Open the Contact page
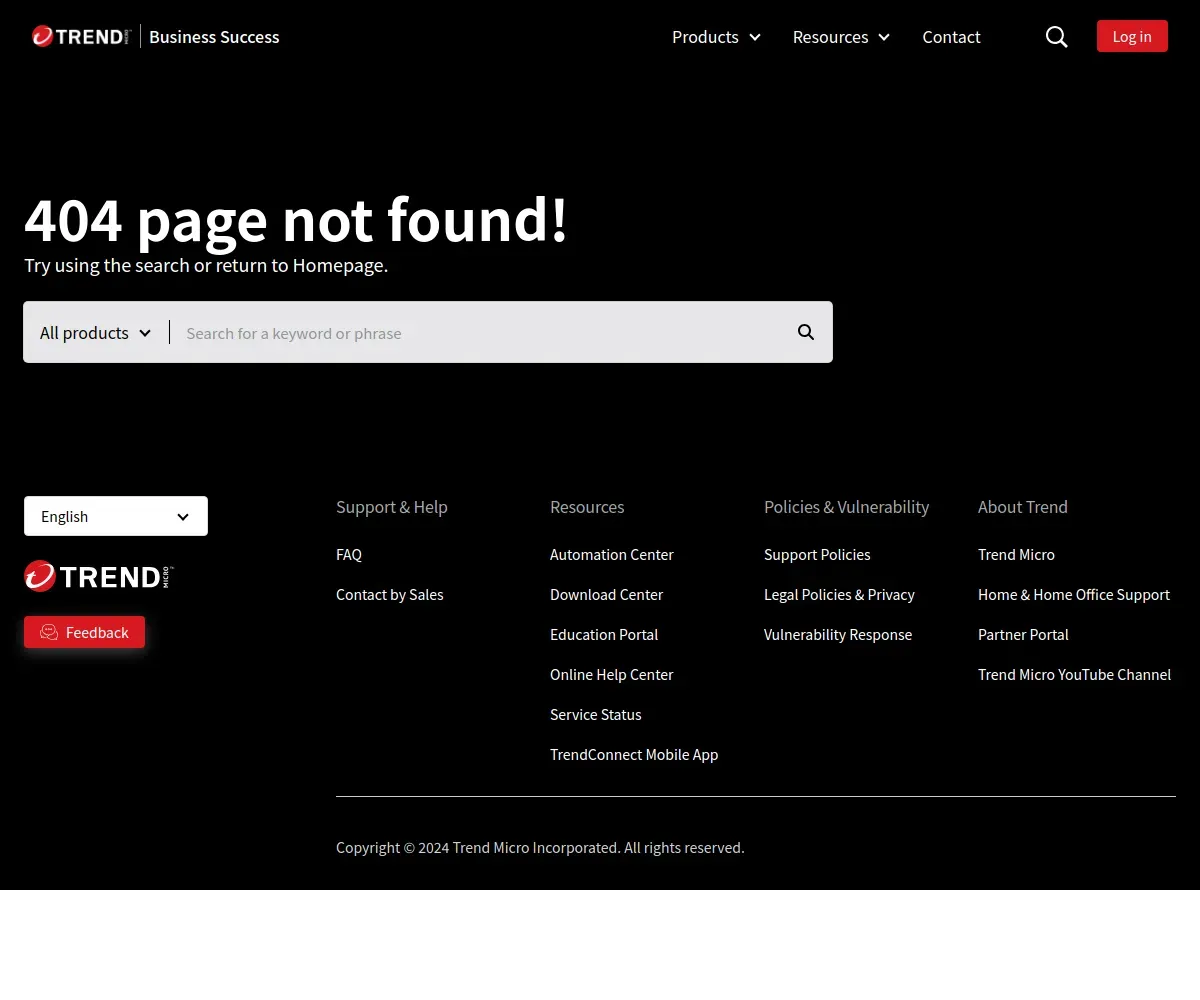The width and height of the screenshot is (1200, 1000). pyautogui.click(x=951, y=37)
